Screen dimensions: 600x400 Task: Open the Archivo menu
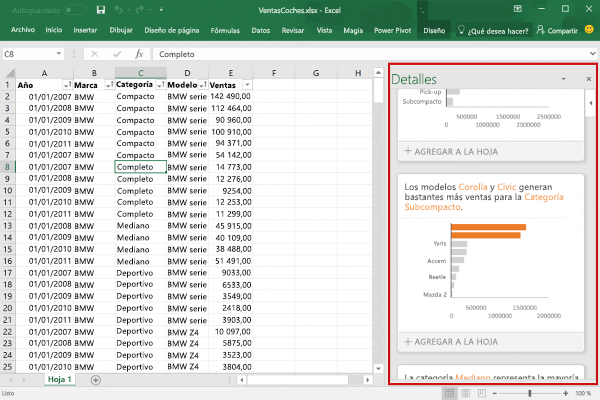point(23,30)
